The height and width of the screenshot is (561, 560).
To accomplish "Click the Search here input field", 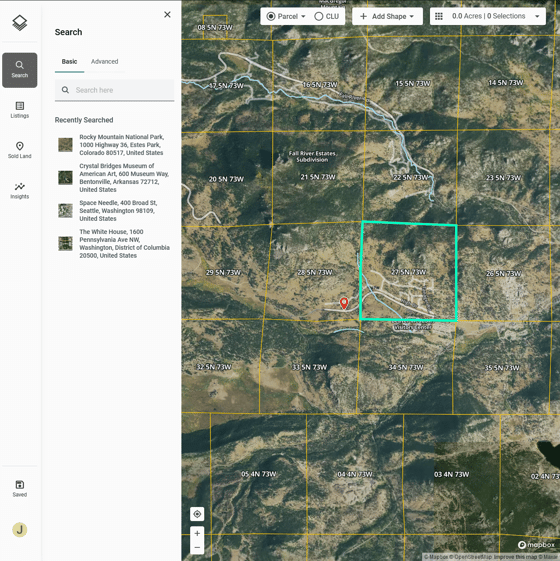I will pyautogui.click(x=115, y=90).
